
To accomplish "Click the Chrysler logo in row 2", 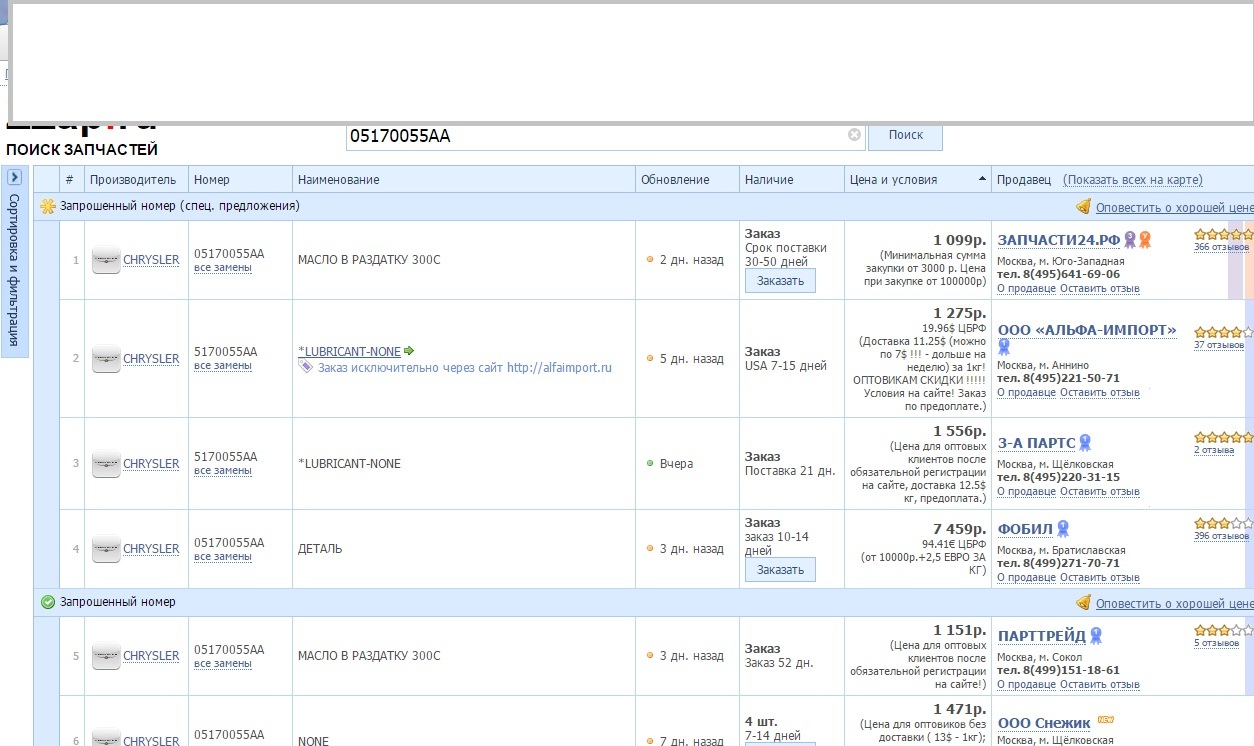I will click(x=105, y=359).
